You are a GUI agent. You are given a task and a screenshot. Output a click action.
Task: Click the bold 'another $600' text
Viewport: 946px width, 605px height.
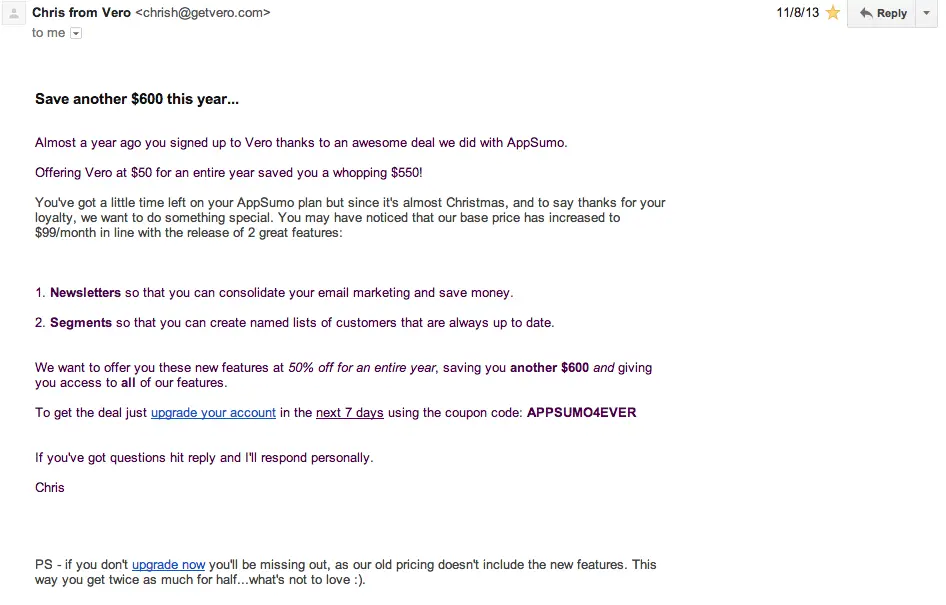coord(549,368)
